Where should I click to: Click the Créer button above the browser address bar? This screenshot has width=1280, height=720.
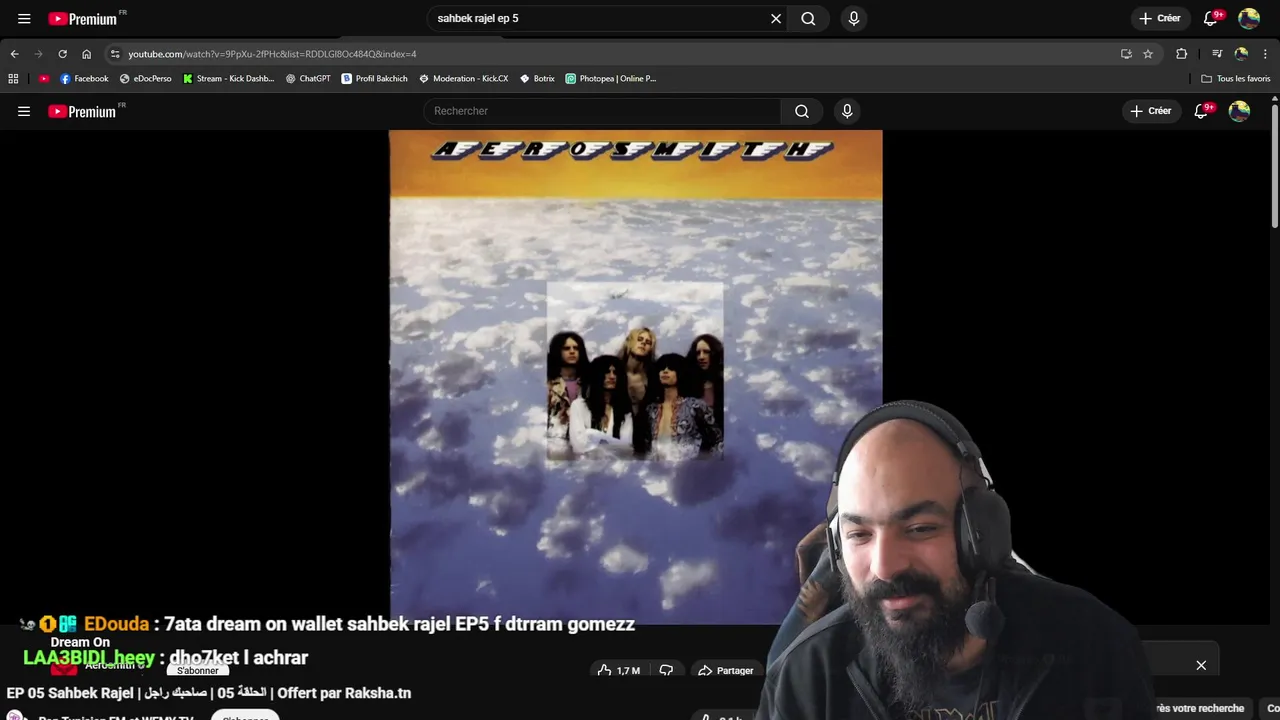point(1160,18)
